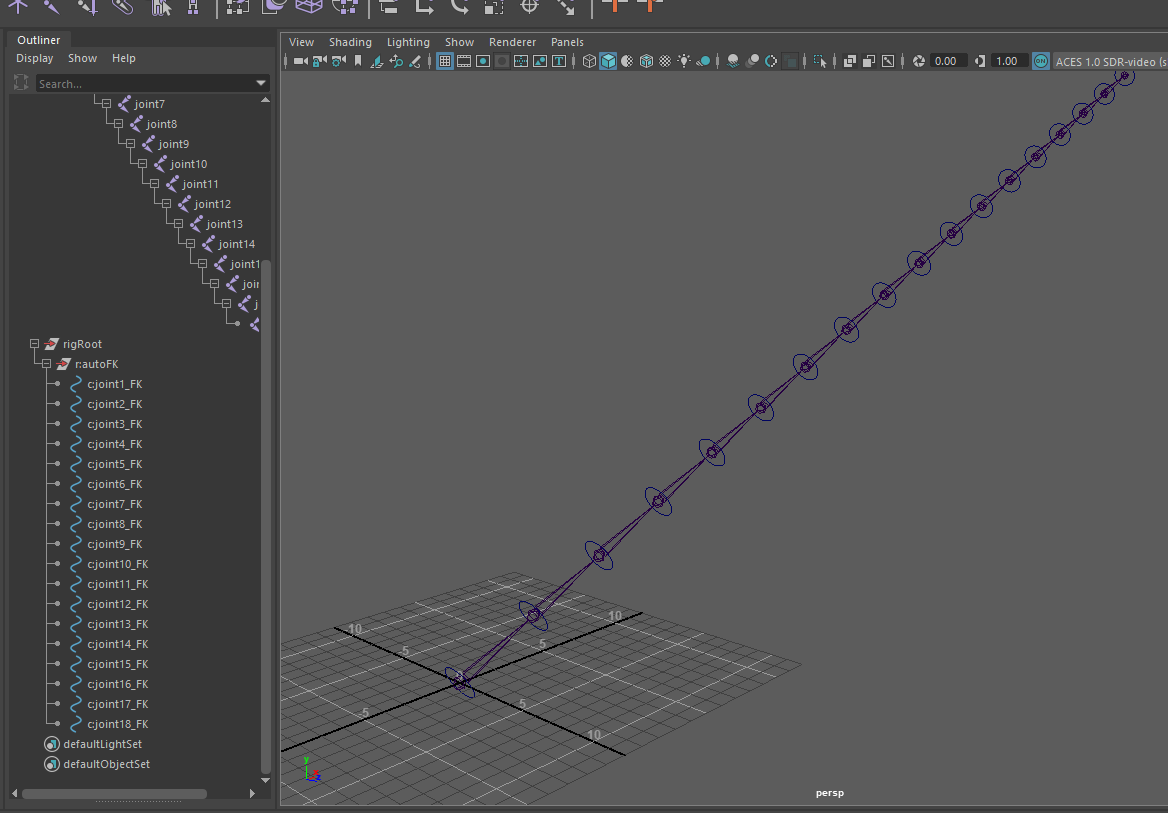
Task: Select c:joint5_FK in the Outliner
Action: coord(114,464)
